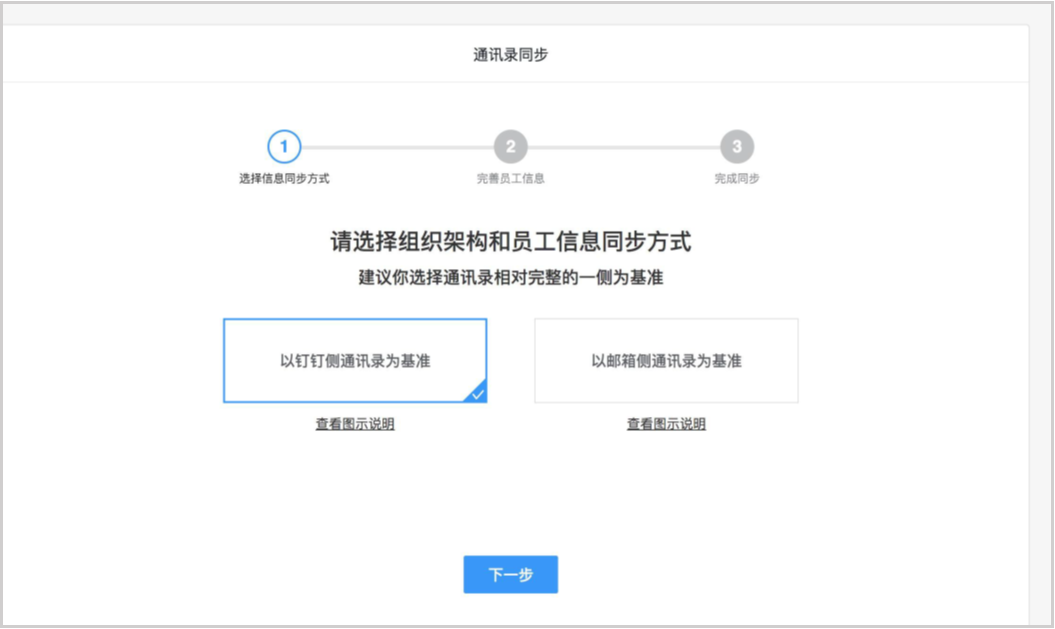This screenshot has width=1055, height=629.
Task: Click the heading 请选择组织架构和员工信息同步方式
Action: (510, 242)
